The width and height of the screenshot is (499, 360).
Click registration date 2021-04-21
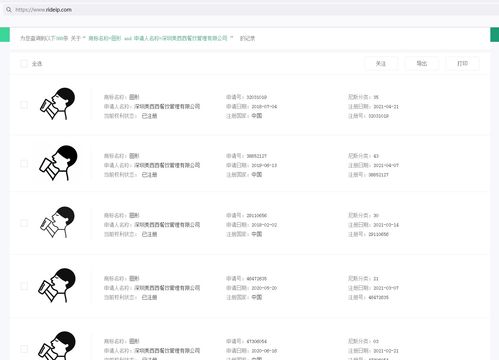(386, 107)
